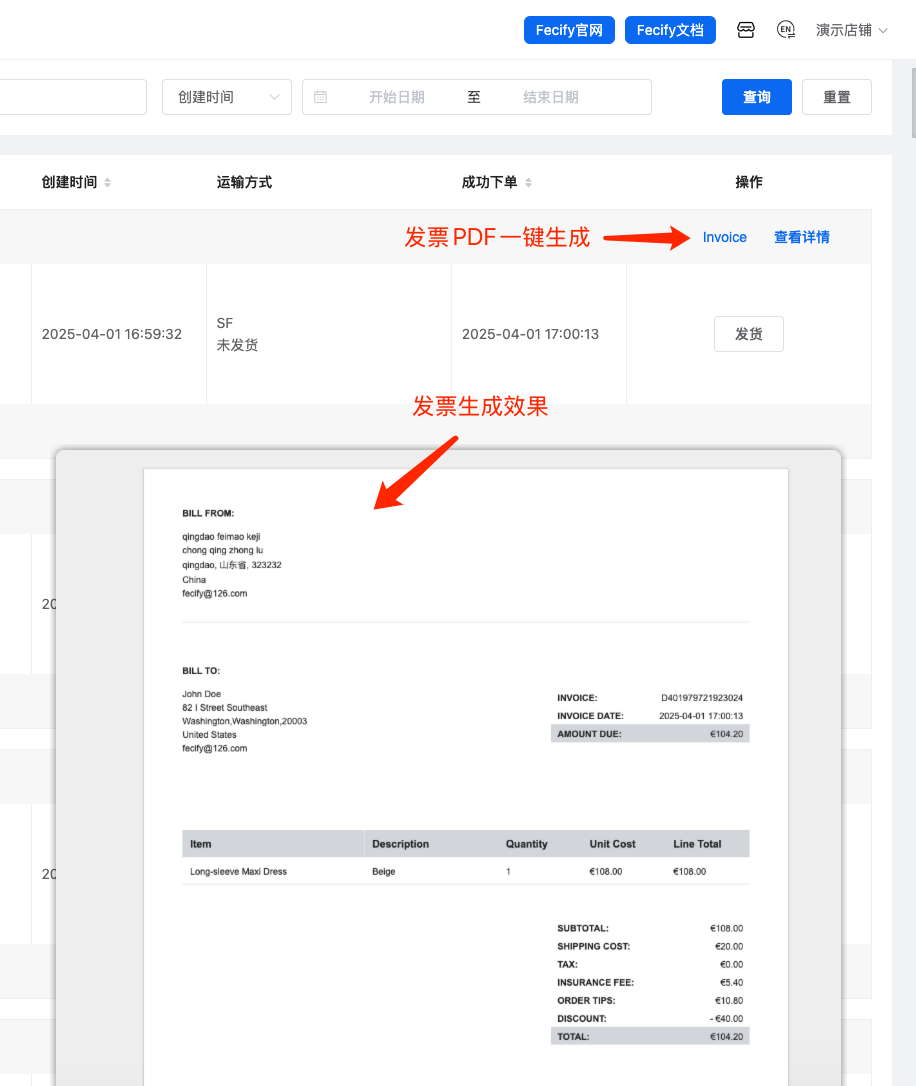Image resolution: width=916 pixels, height=1086 pixels.
Task: Click the 重置 reset button
Action: (836, 97)
